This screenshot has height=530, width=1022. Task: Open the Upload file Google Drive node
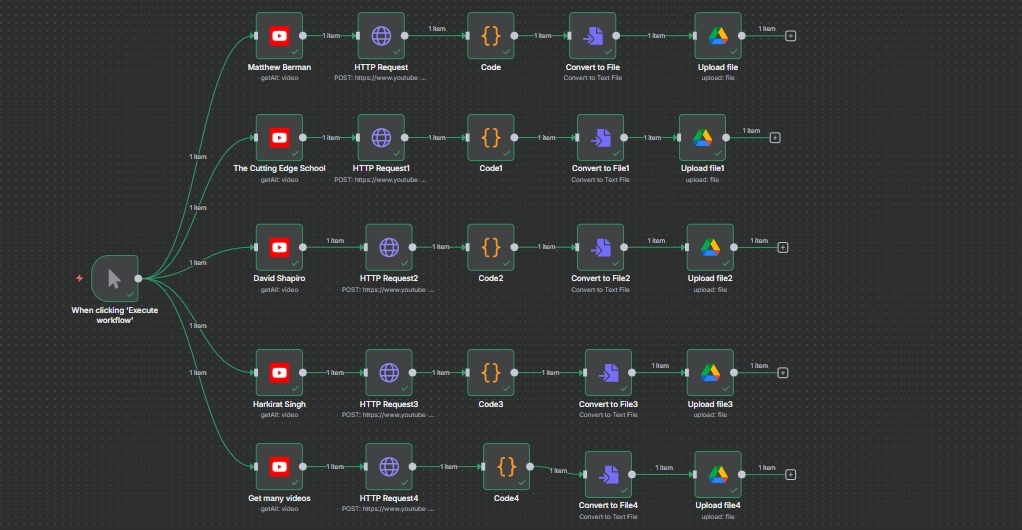pyautogui.click(x=717, y=37)
